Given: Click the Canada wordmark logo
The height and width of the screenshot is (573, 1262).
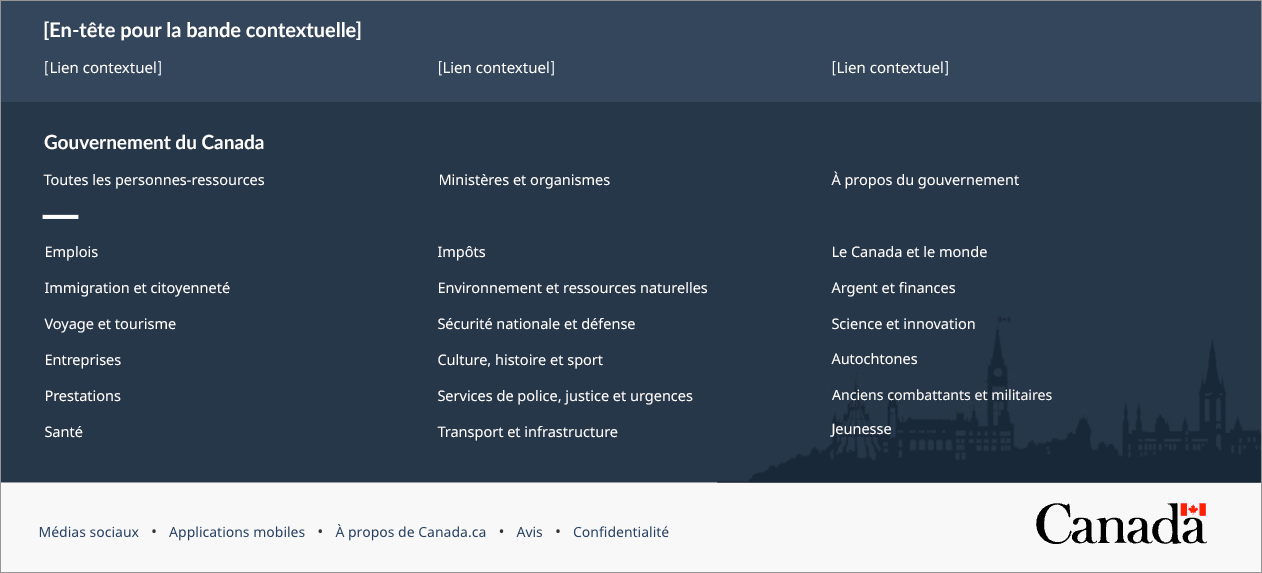Looking at the screenshot, I should pyautogui.click(x=1120, y=524).
